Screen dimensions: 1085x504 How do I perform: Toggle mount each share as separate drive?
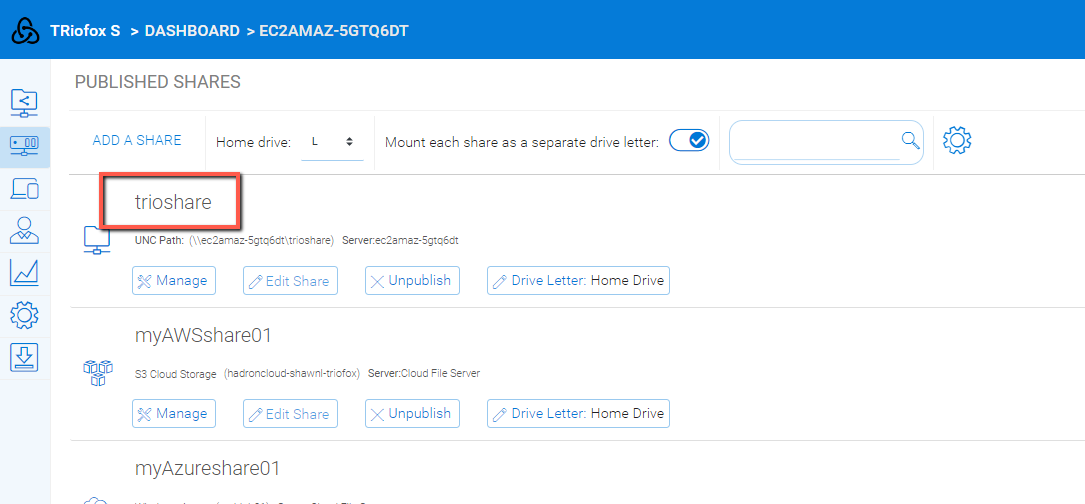click(x=689, y=141)
